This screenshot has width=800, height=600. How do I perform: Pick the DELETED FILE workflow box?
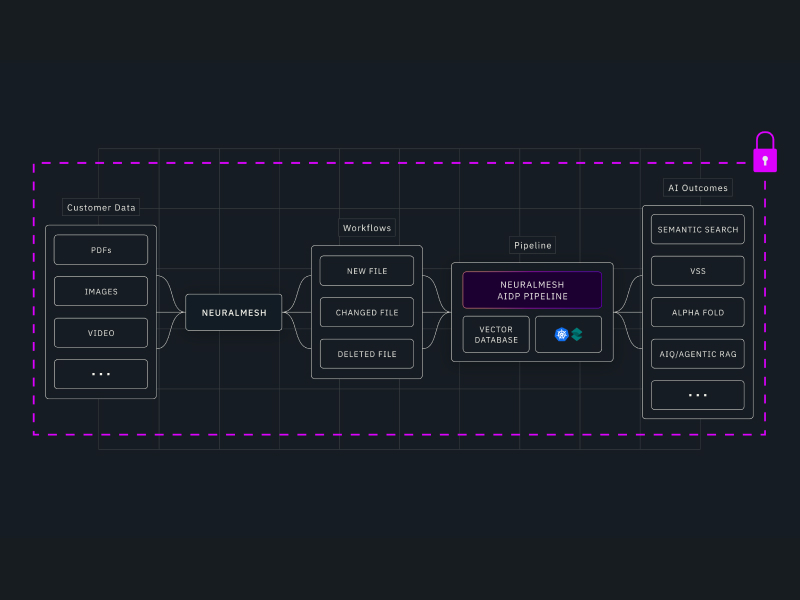click(x=367, y=354)
